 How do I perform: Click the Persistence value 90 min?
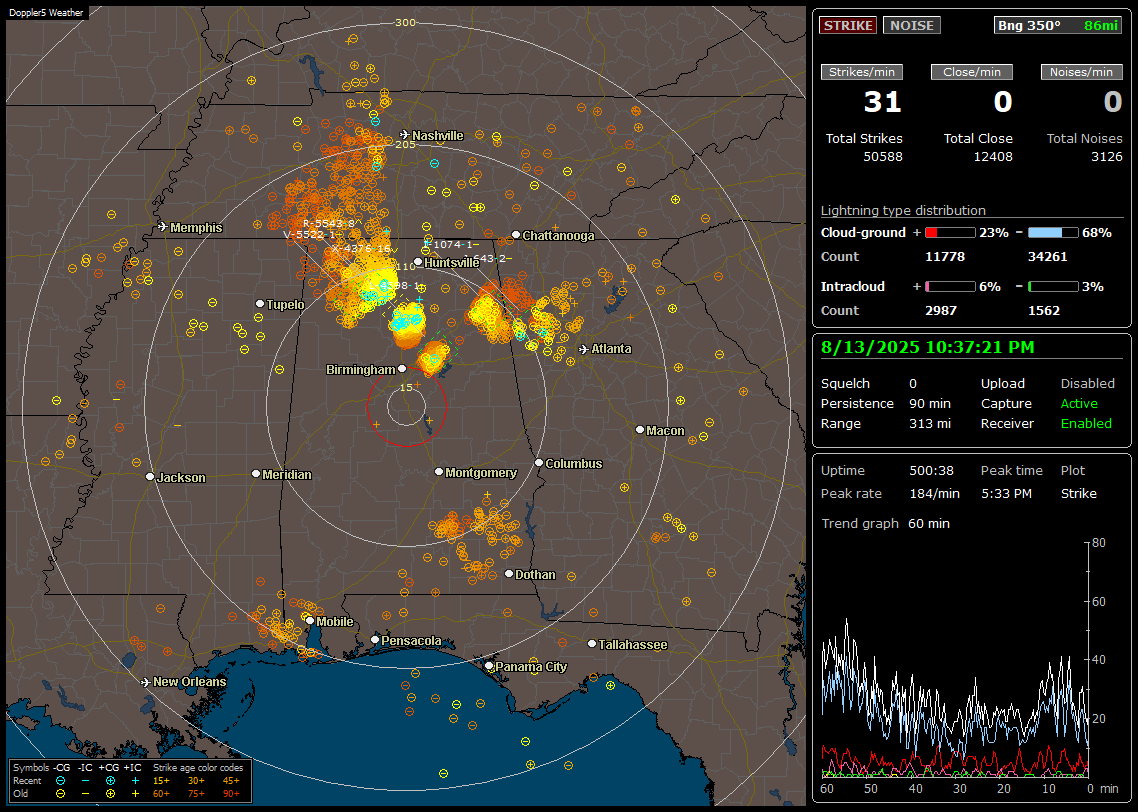930,403
